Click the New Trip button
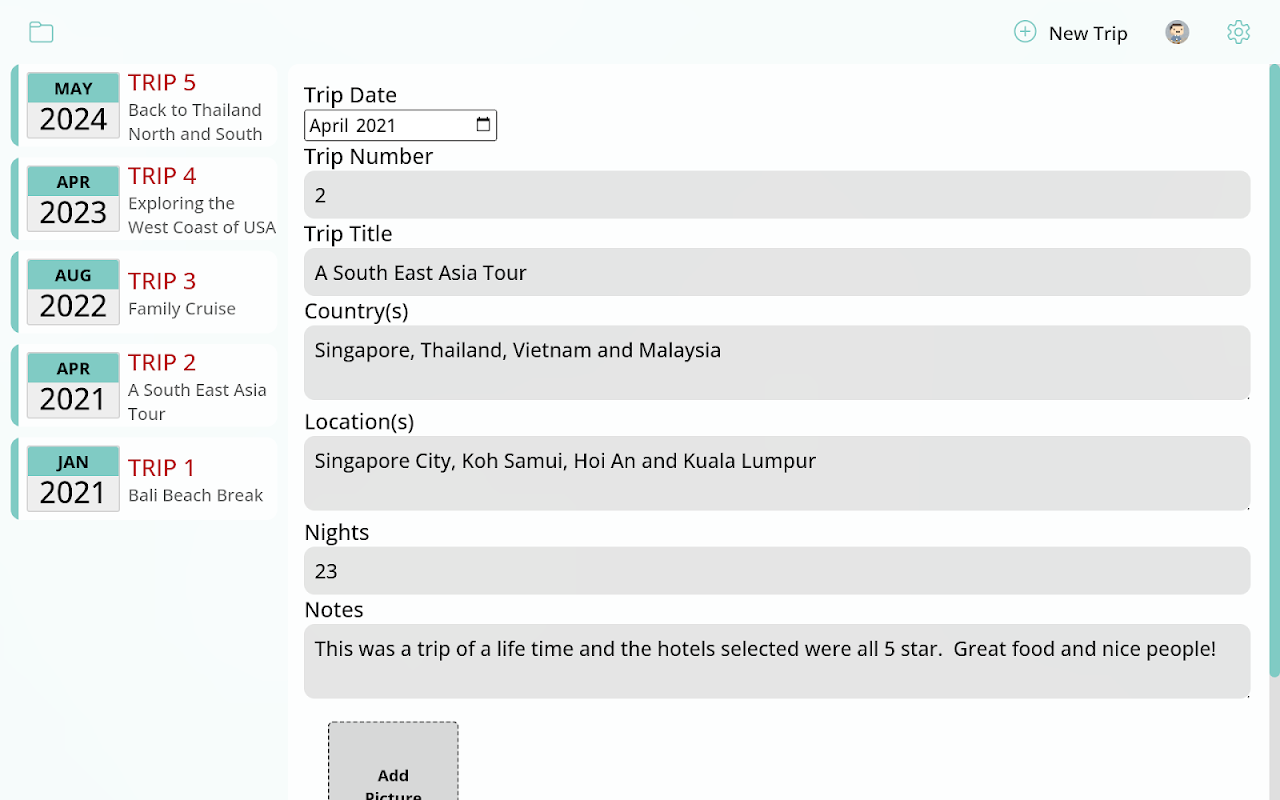Image resolution: width=1280 pixels, height=800 pixels. point(1071,33)
